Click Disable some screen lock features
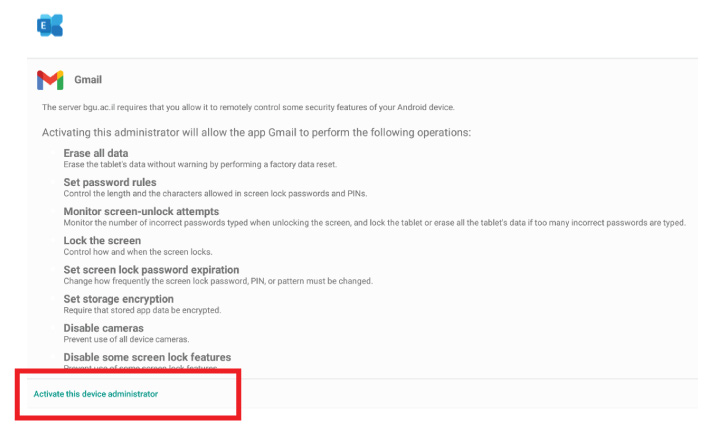Viewport: 721px width, 433px height. point(147,357)
